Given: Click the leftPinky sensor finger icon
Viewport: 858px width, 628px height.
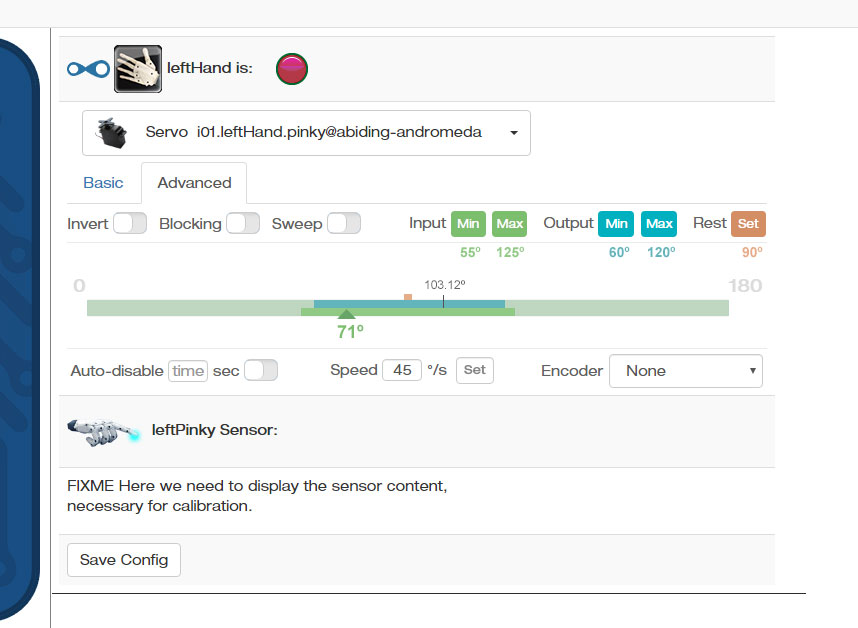Looking at the screenshot, I should coord(103,430).
